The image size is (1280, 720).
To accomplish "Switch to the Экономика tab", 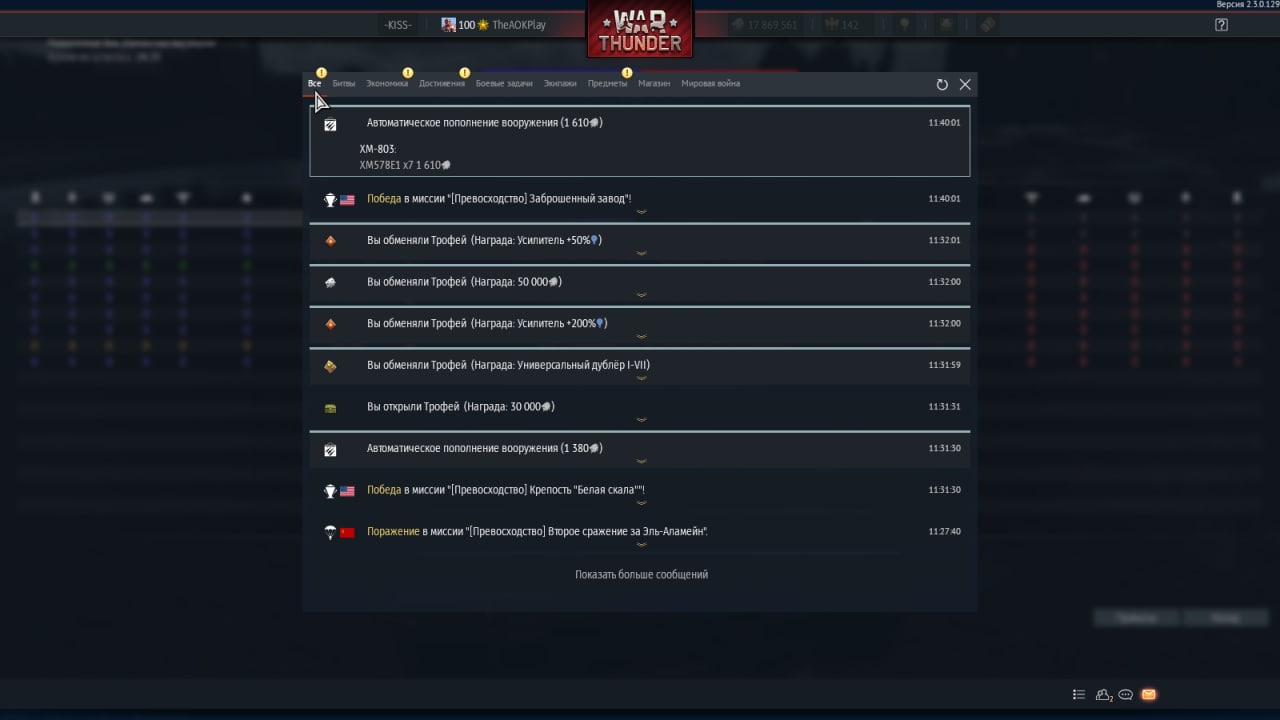I will pyautogui.click(x=387, y=84).
